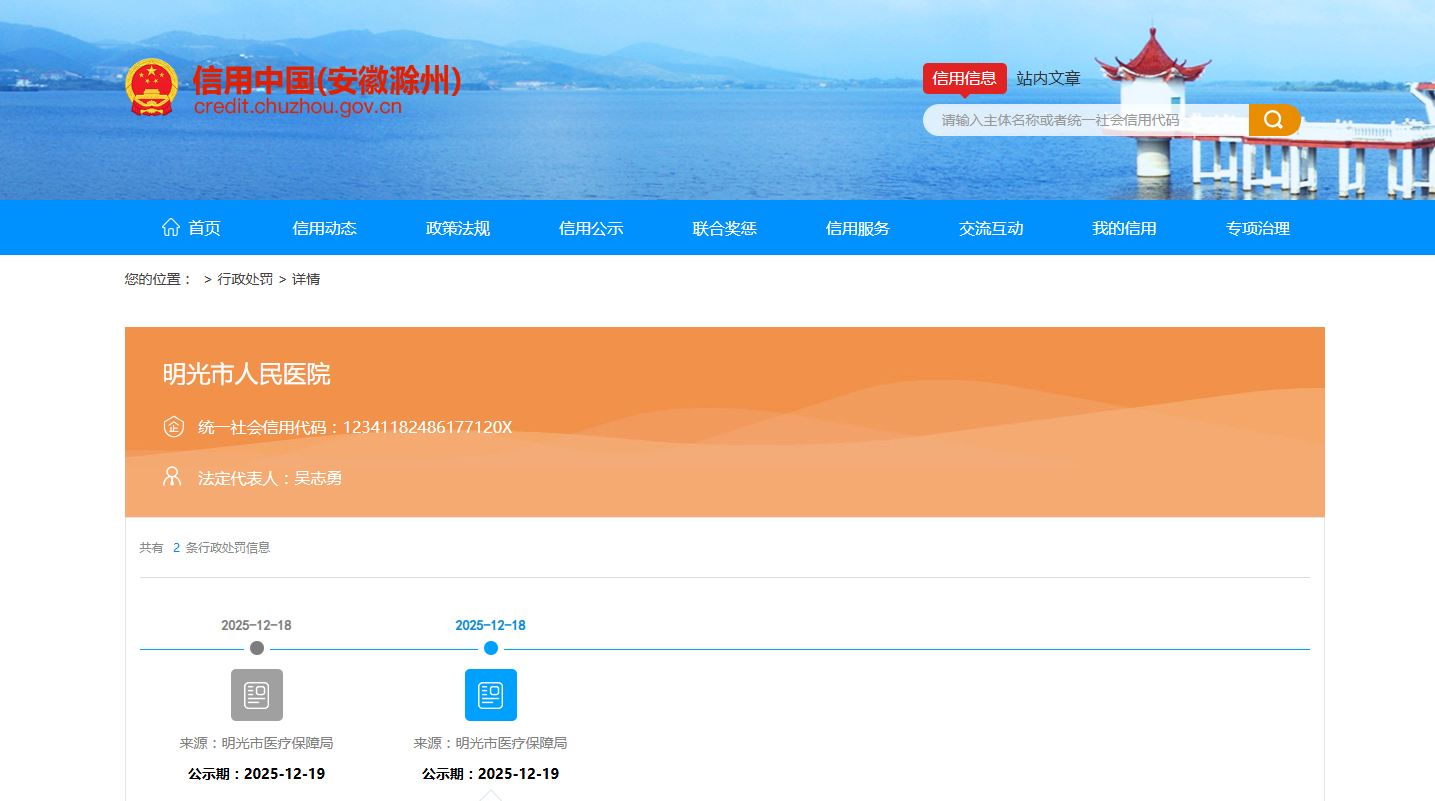Viewport: 1435px width, 801px height.
Task: Click the person icon beside 法定代表人
Action: click(172, 476)
